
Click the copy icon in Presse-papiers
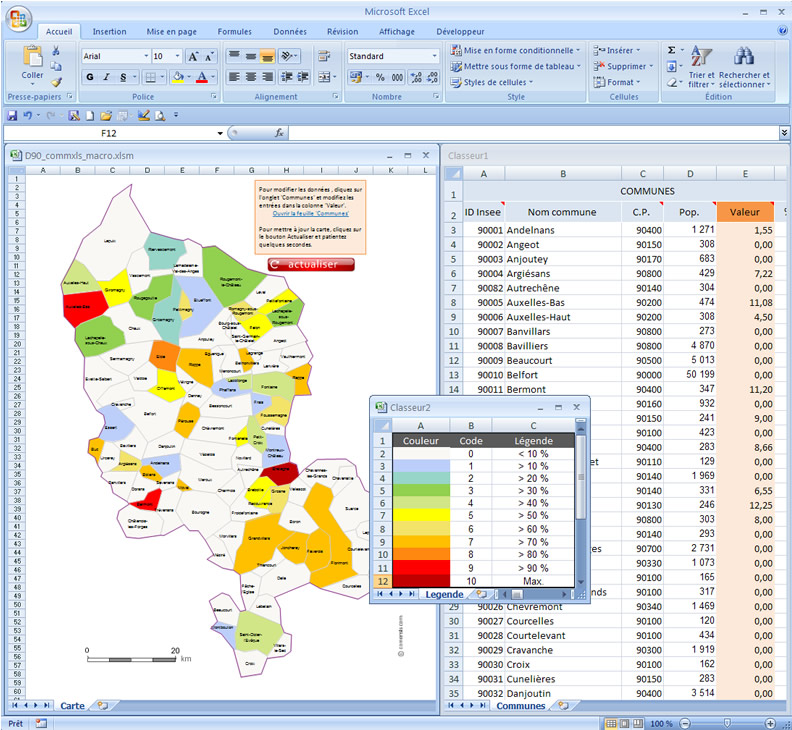pos(56,66)
